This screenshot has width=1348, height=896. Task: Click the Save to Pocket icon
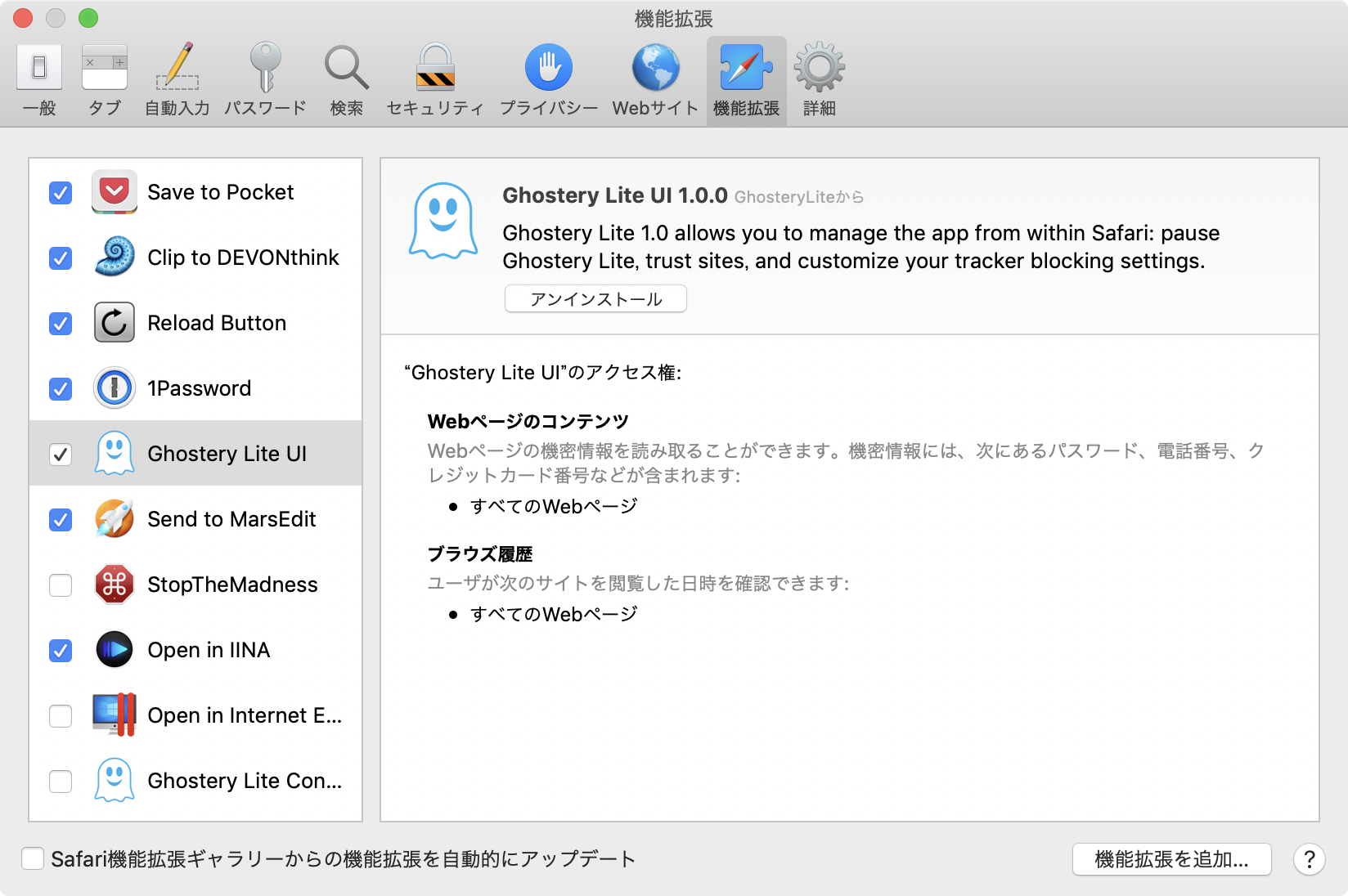coord(115,192)
